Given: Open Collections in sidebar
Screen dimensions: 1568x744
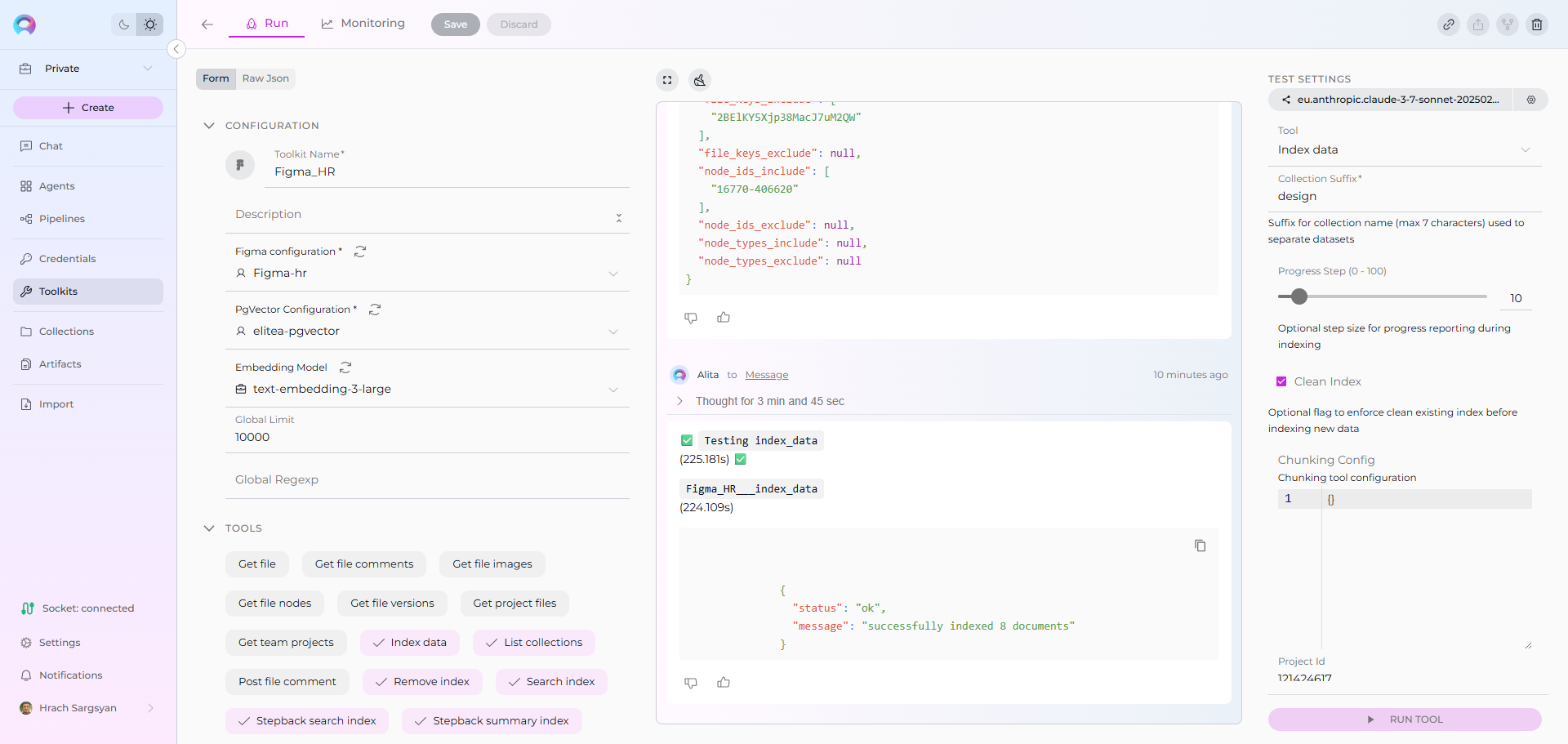Looking at the screenshot, I should coord(88,332).
